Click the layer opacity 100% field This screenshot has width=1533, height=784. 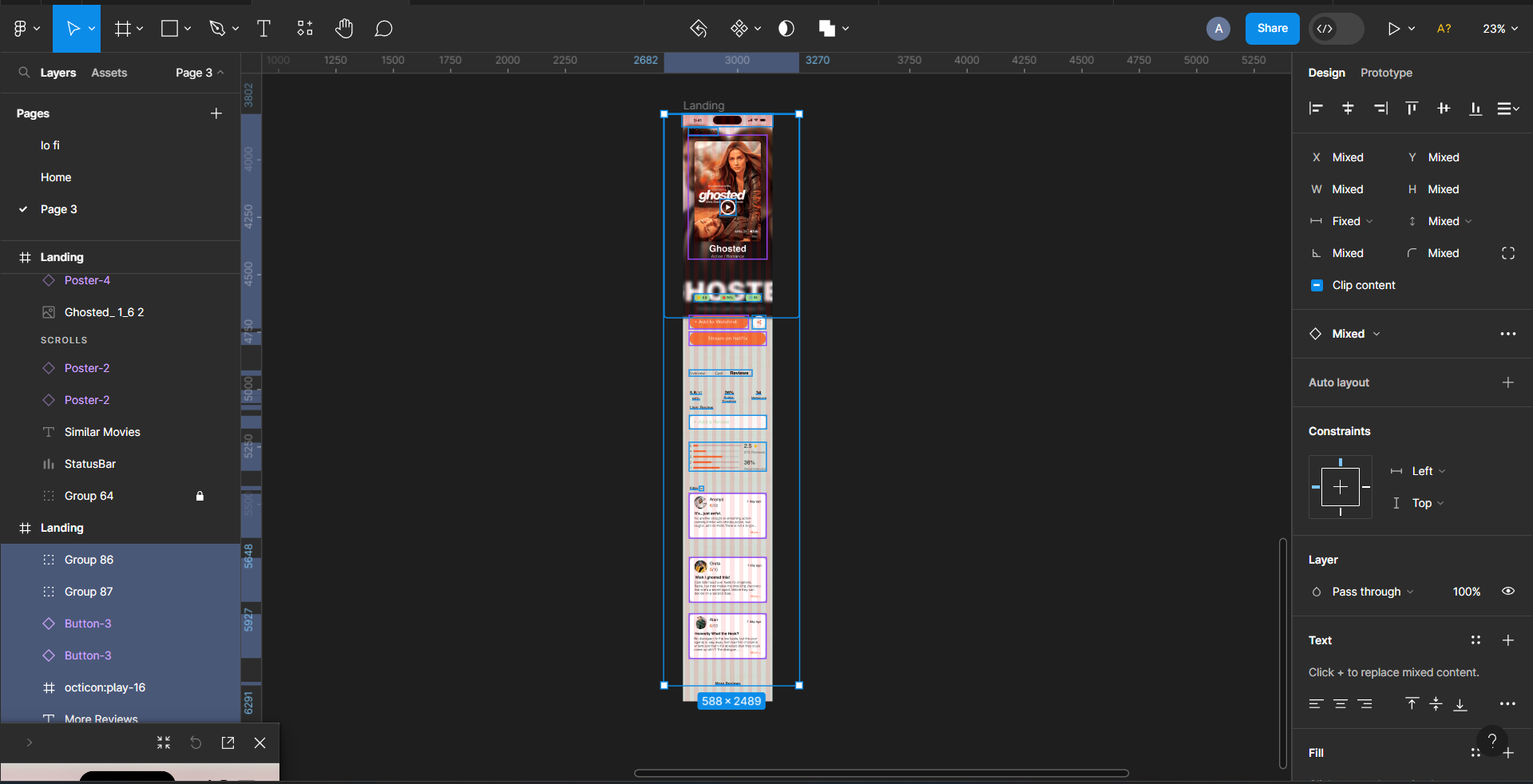[x=1467, y=592]
